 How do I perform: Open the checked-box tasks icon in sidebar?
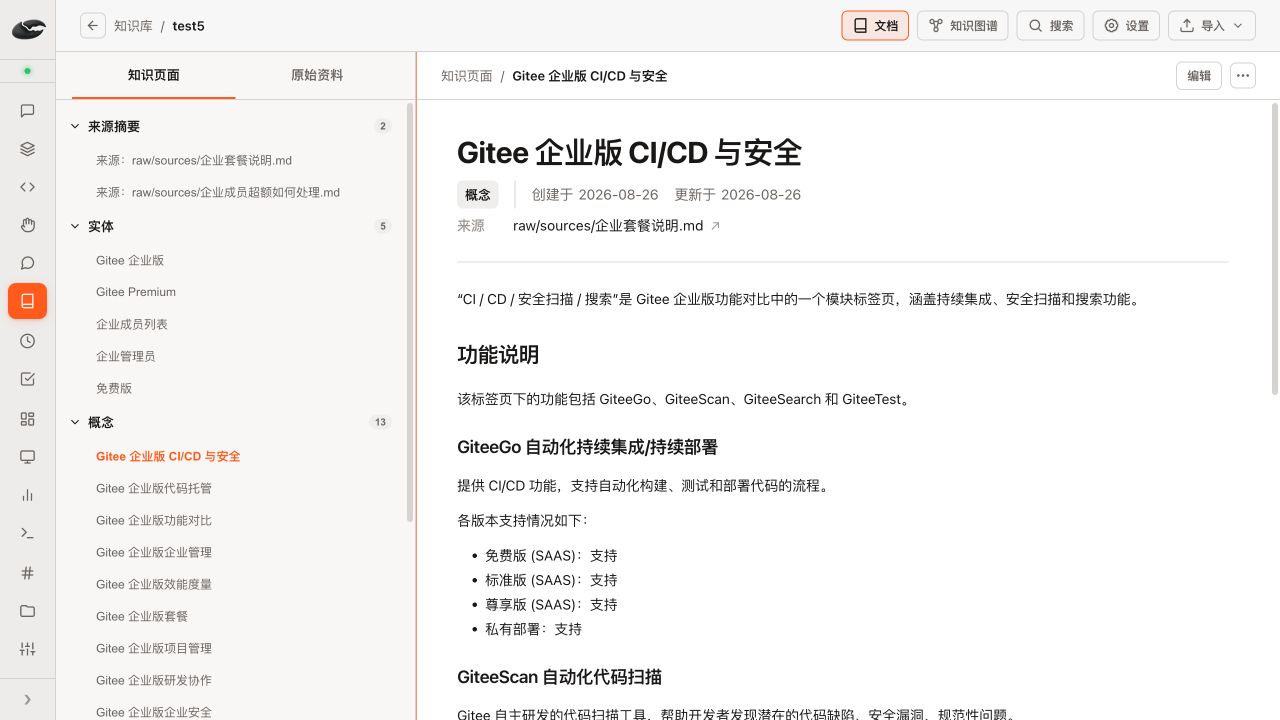tap(28, 379)
